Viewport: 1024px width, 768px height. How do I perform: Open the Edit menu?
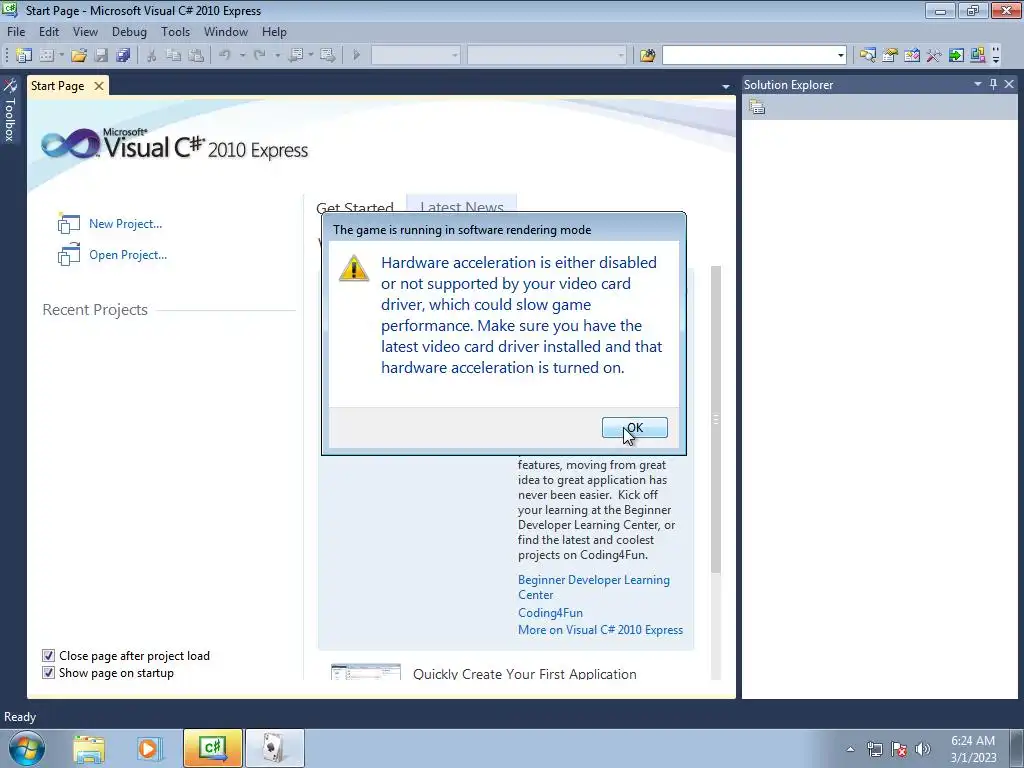click(49, 31)
